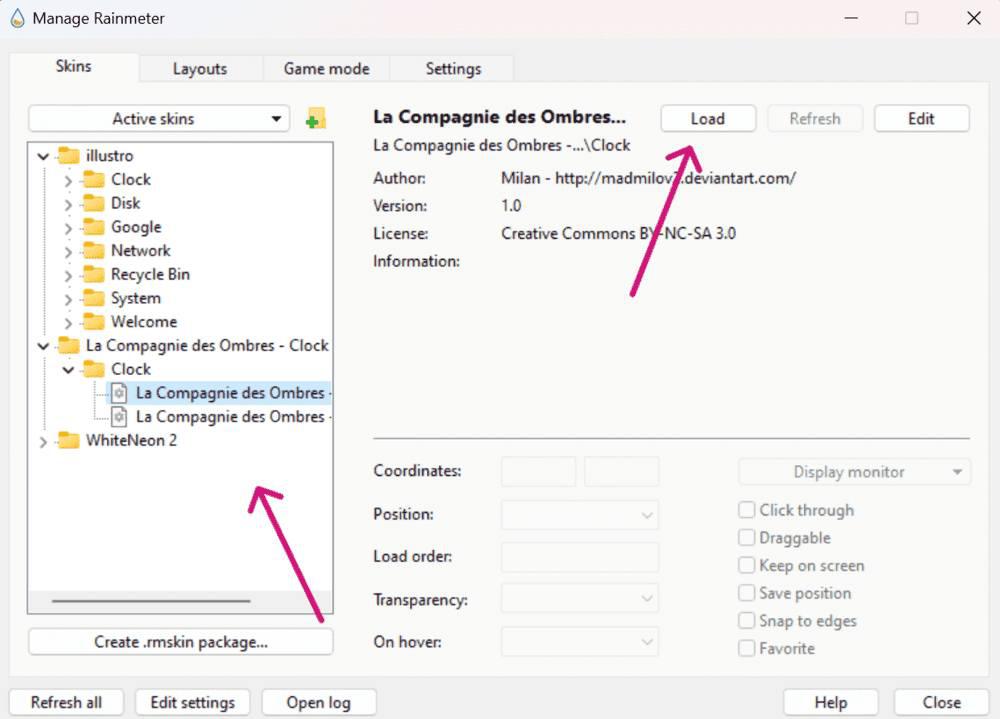Collapse the illustro tree node

pos(43,156)
